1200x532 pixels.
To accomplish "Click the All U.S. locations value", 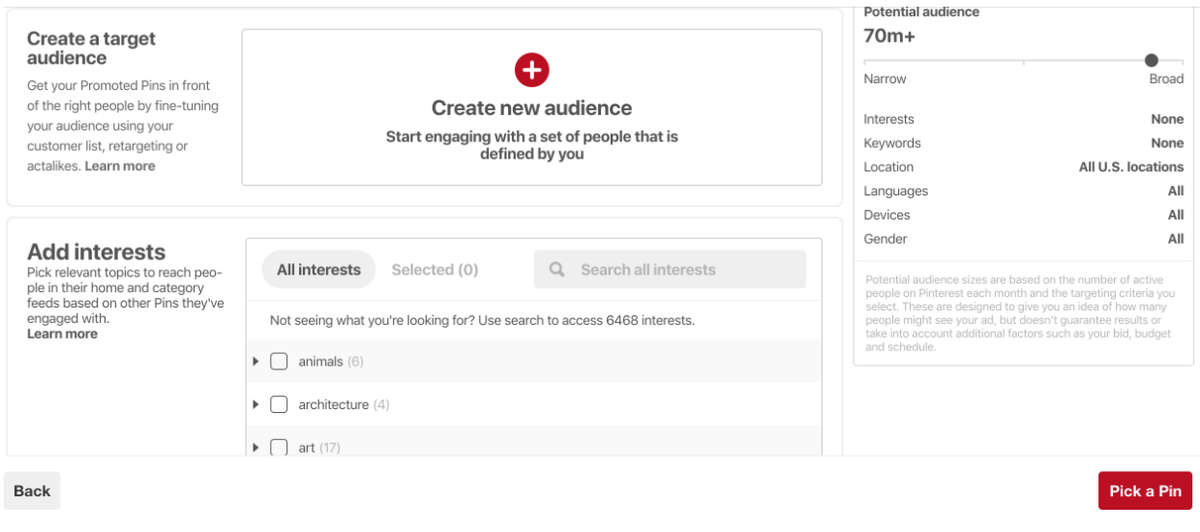I will tap(1131, 167).
